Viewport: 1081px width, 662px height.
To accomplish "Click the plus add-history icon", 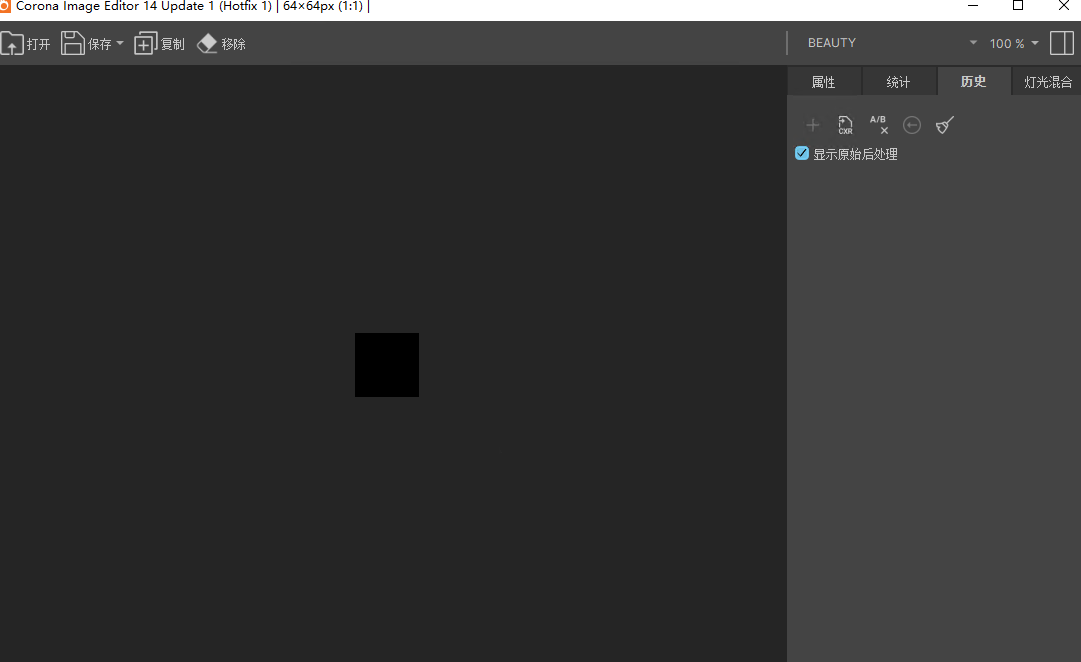I will 813,125.
